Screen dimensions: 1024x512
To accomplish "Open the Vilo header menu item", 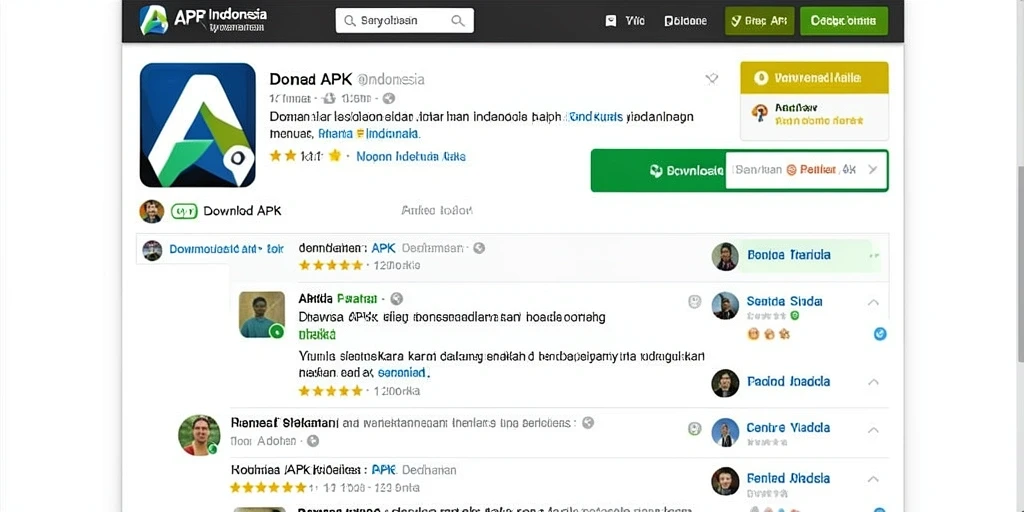I will [x=635, y=21].
